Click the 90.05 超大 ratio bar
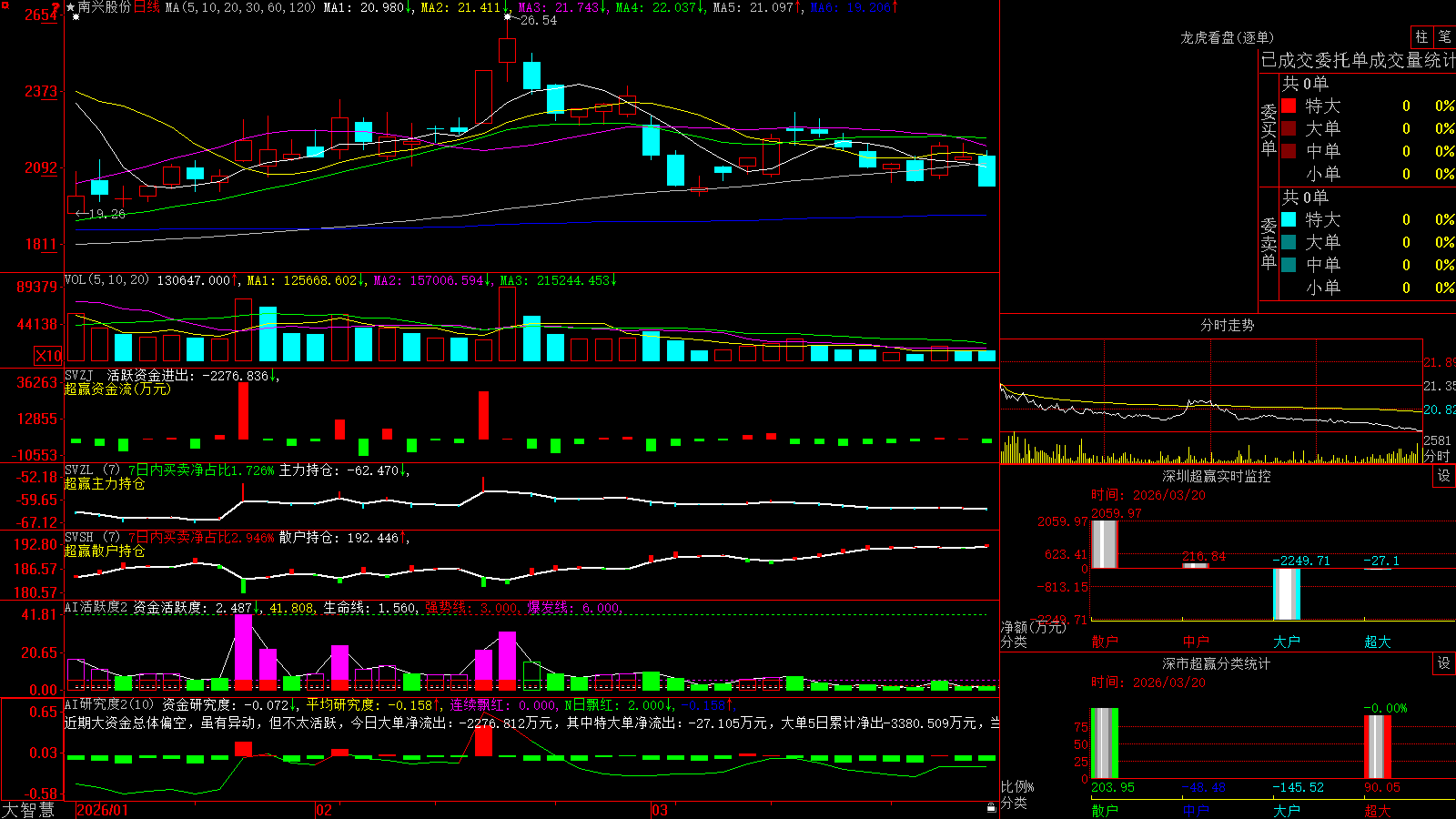The image size is (1456, 819). [1378, 747]
